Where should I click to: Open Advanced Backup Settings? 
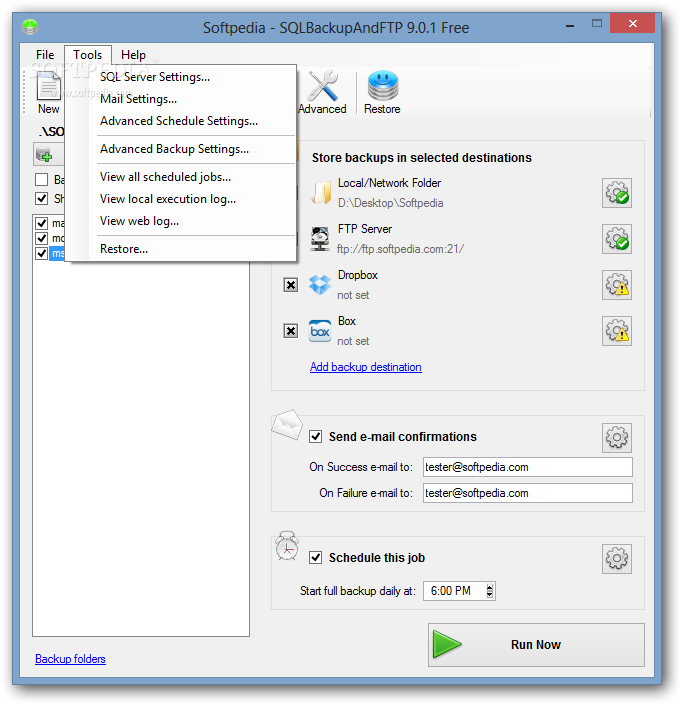pos(174,149)
